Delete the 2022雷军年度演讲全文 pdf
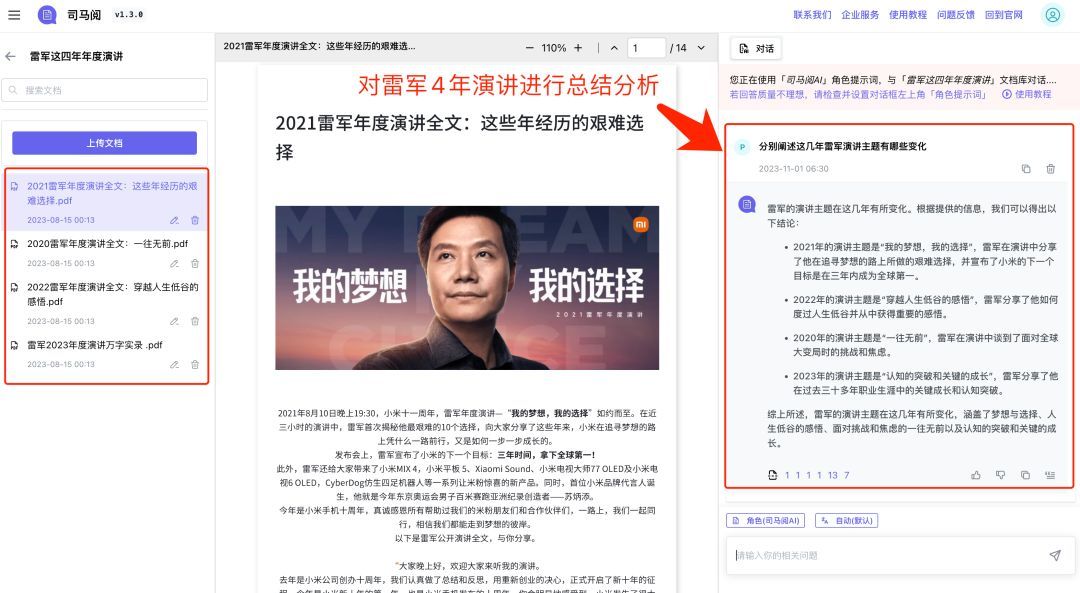This screenshot has height=593, width=1080. (195, 322)
